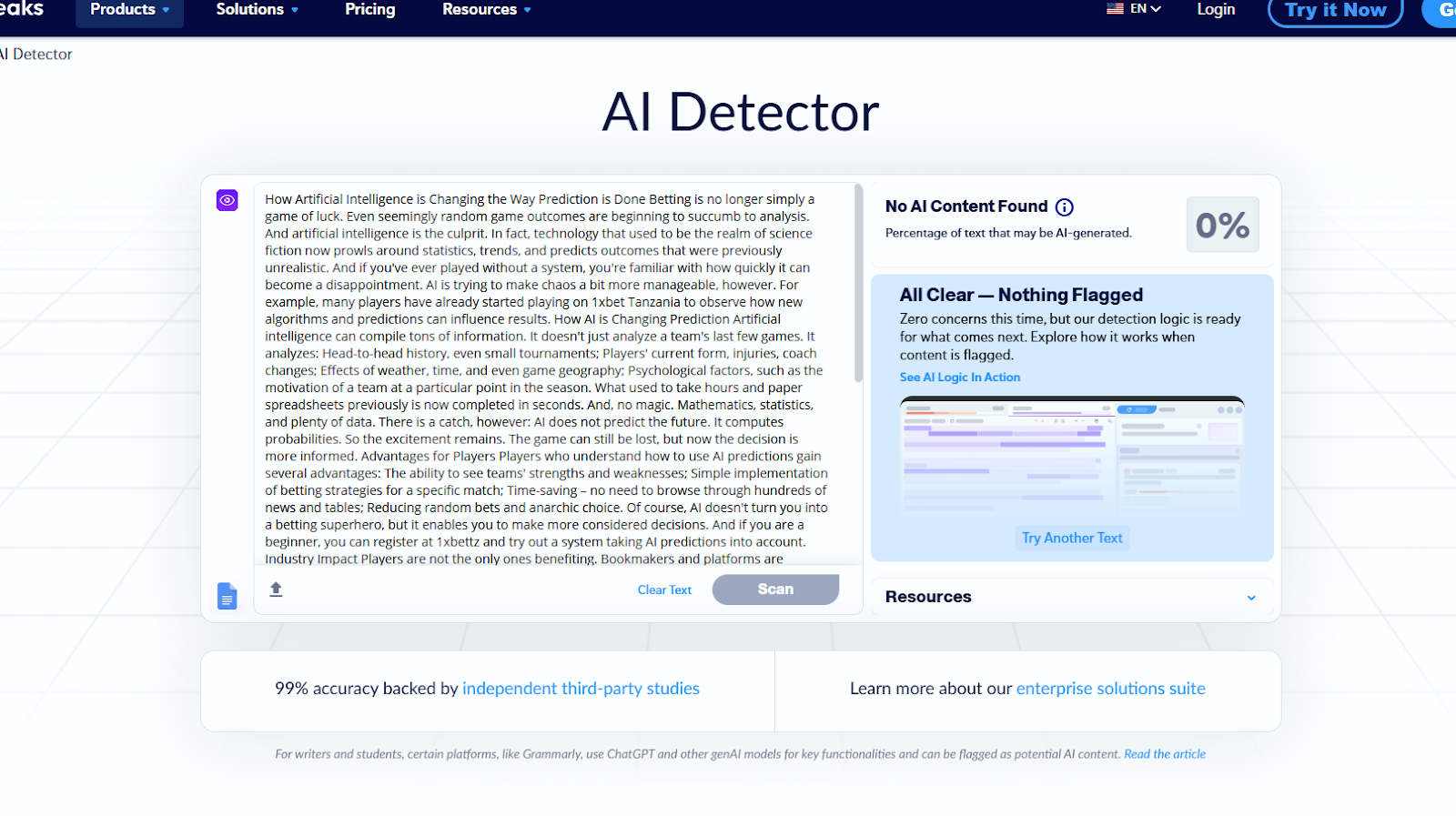Go to the Pricing page

click(370, 10)
